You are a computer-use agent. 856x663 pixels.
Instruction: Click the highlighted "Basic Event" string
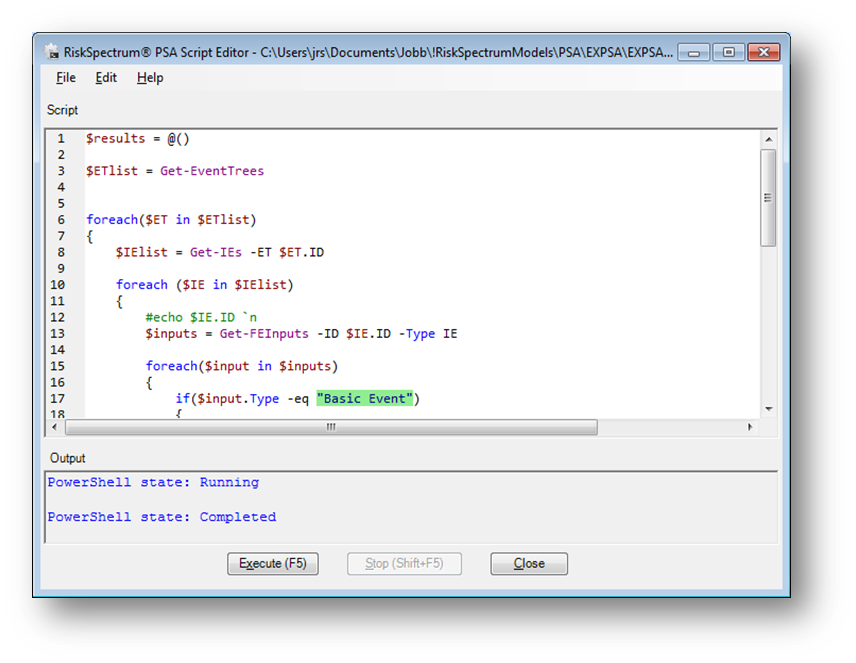(364, 399)
